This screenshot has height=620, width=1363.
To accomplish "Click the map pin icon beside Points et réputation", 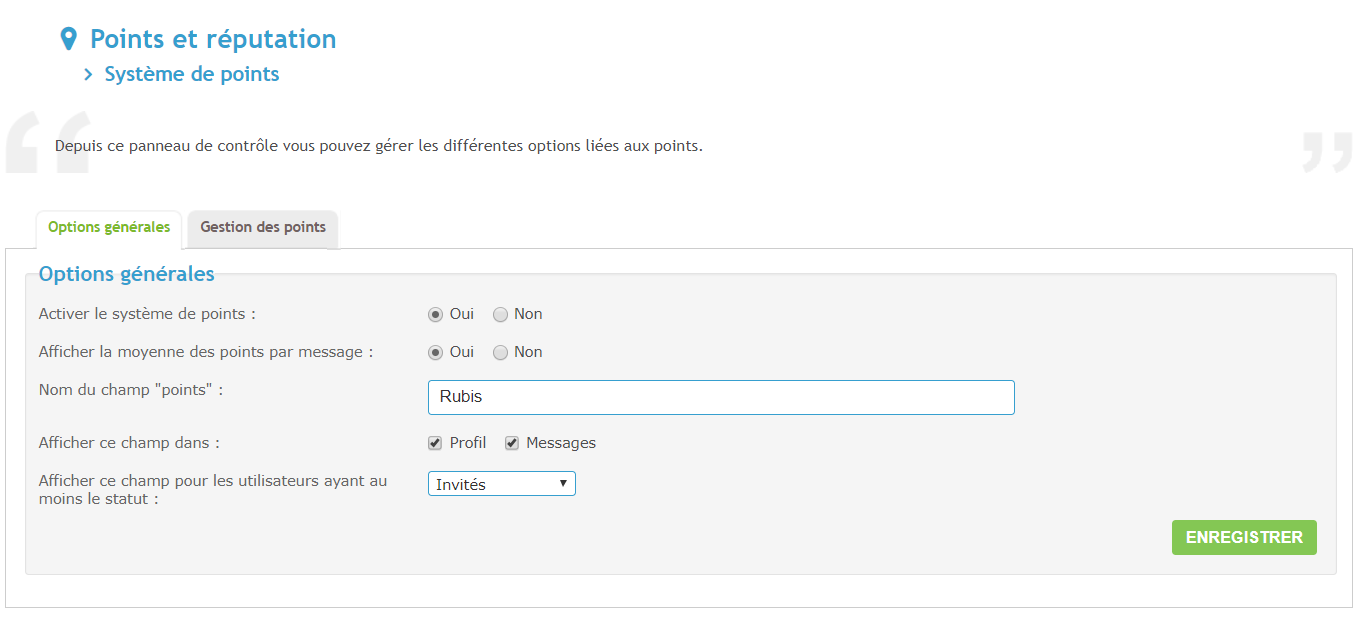I will click(x=68, y=39).
